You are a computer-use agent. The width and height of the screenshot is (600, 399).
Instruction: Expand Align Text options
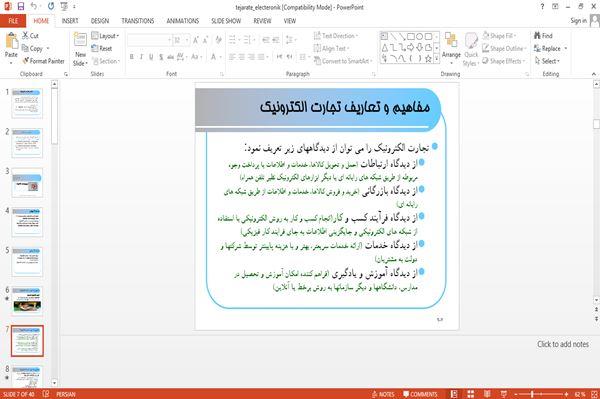pyautogui.click(x=331, y=49)
